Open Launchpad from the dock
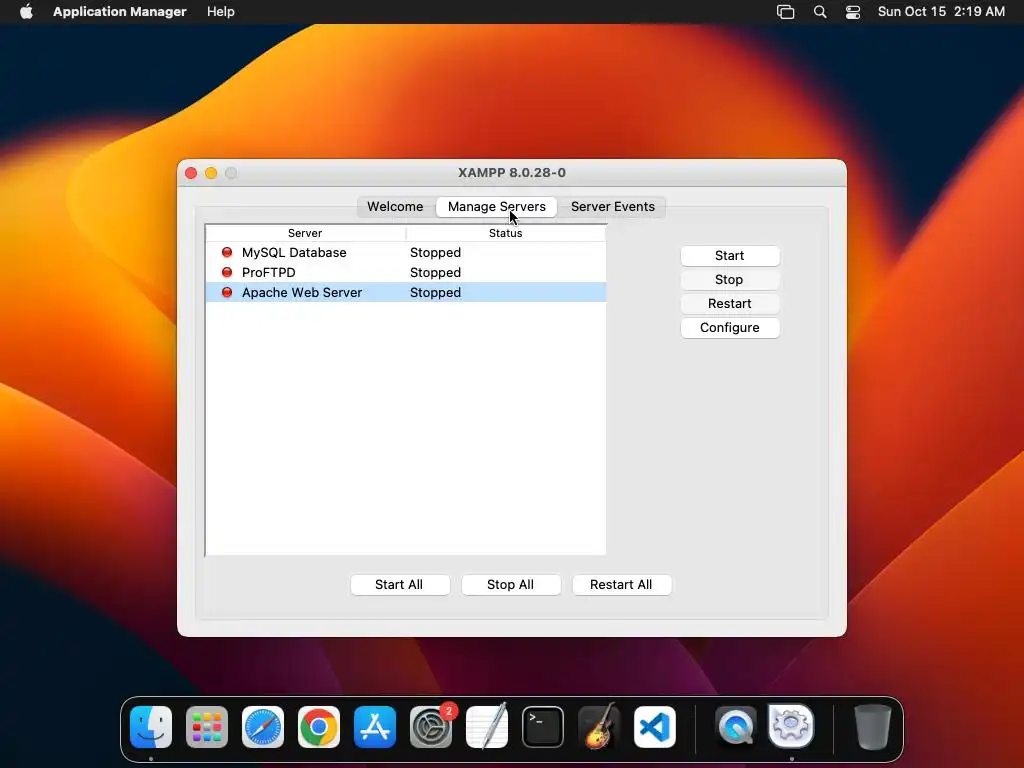 (x=207, y=727)
